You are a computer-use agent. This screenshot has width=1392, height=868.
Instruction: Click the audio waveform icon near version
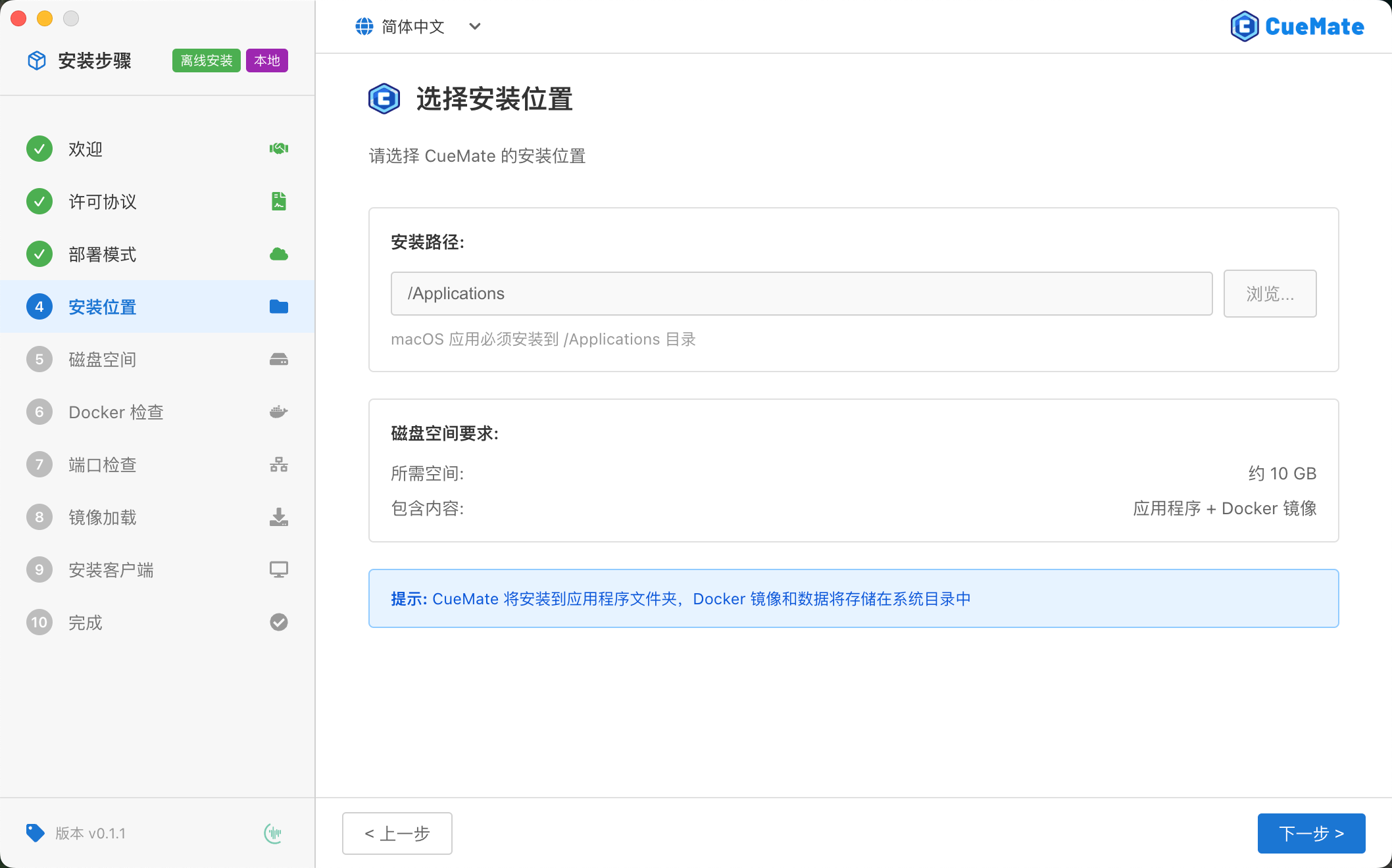[273, 833]
